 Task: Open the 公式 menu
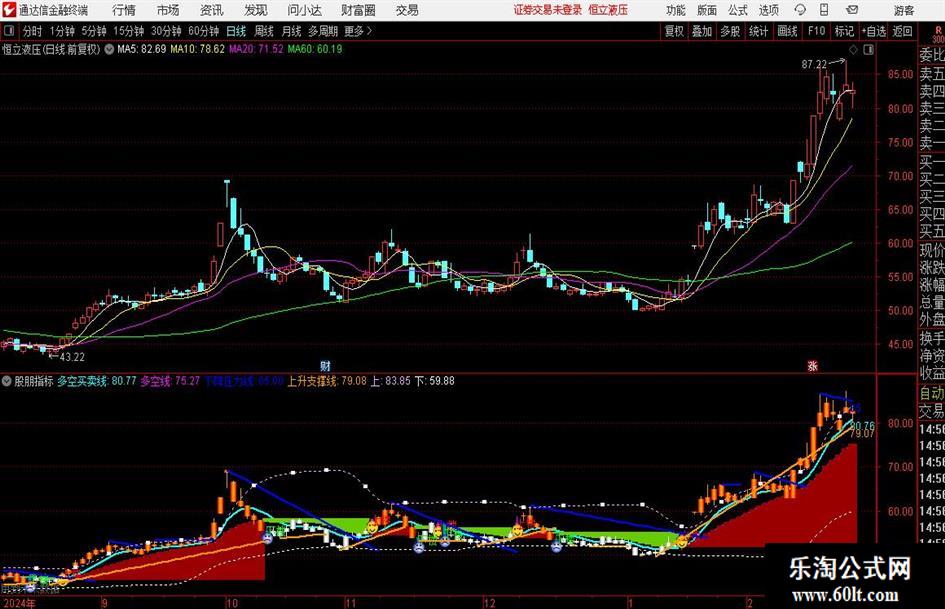tap(738, 10)
